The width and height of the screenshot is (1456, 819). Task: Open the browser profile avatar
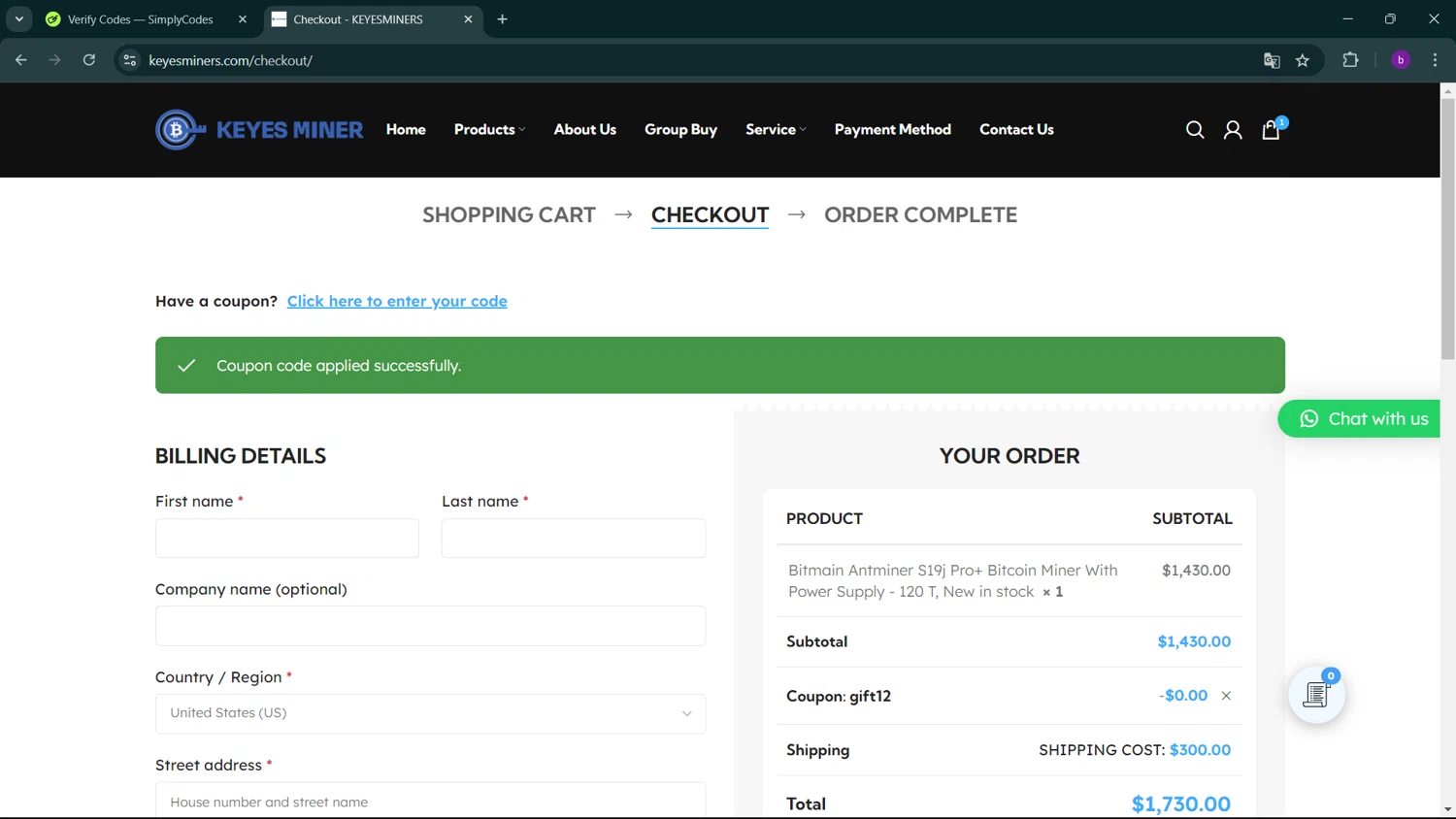pos(1401,60)
